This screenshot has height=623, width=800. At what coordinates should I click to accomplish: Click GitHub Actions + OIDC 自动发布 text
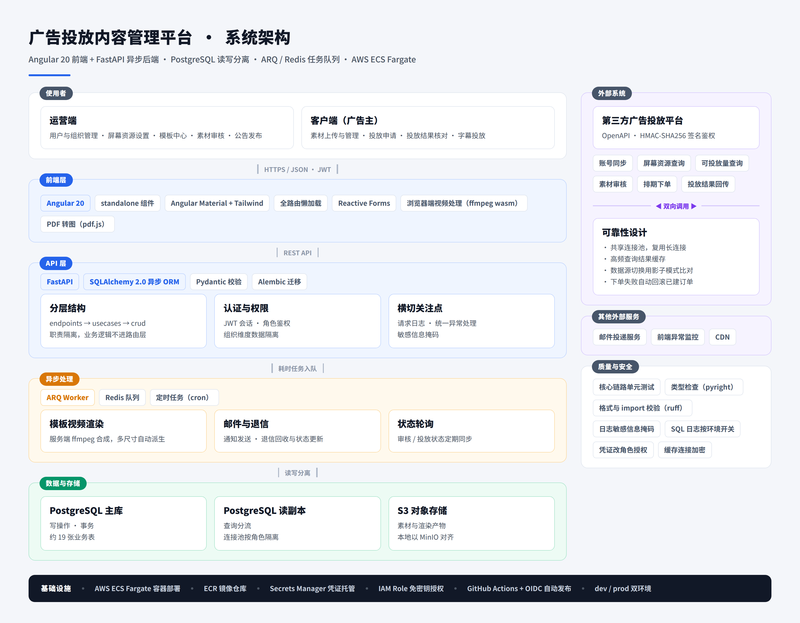click(519, 589)
